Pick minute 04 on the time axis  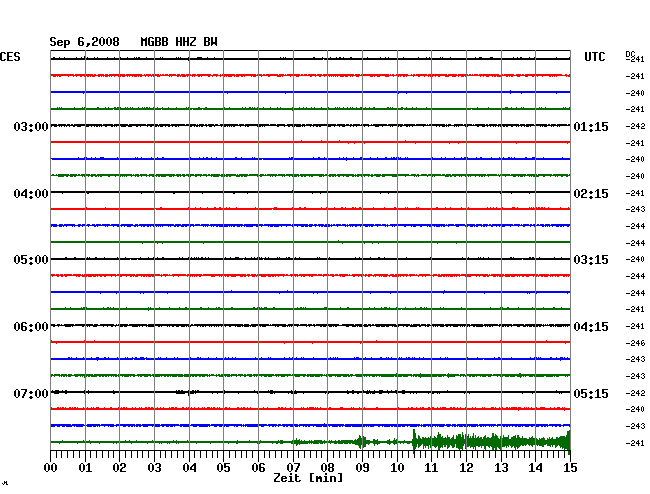click(x=189, y=468)
